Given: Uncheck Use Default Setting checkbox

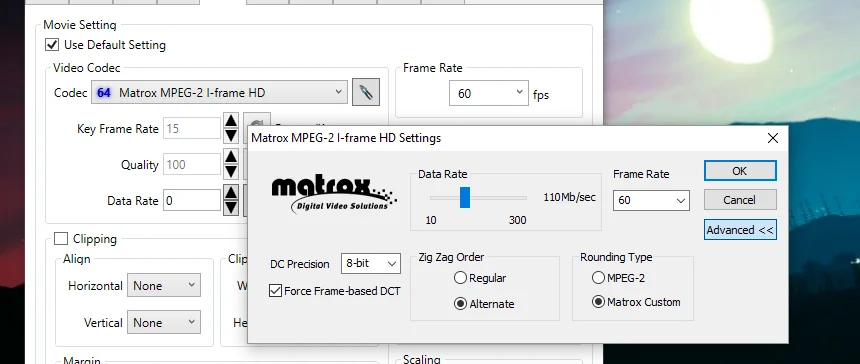Looking at the screenshot, I should [x=52, y=44].
